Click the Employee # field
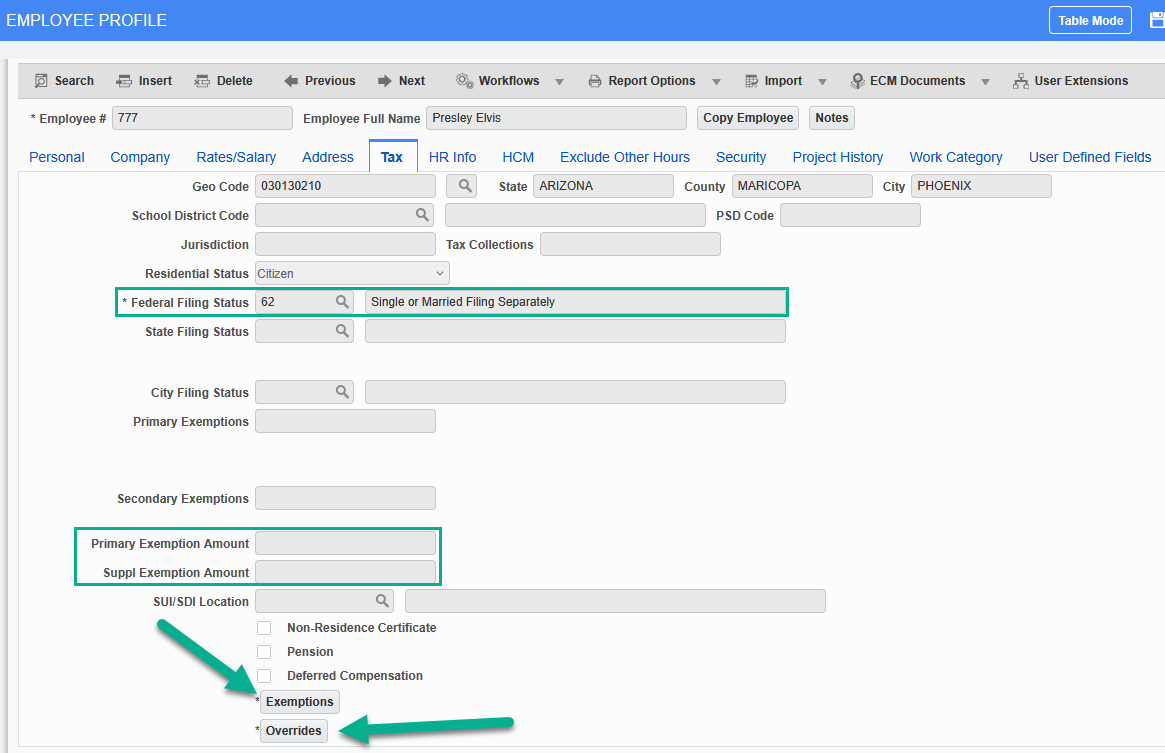Viewport: 1165px width, 753px height. (x=202, y=117)
